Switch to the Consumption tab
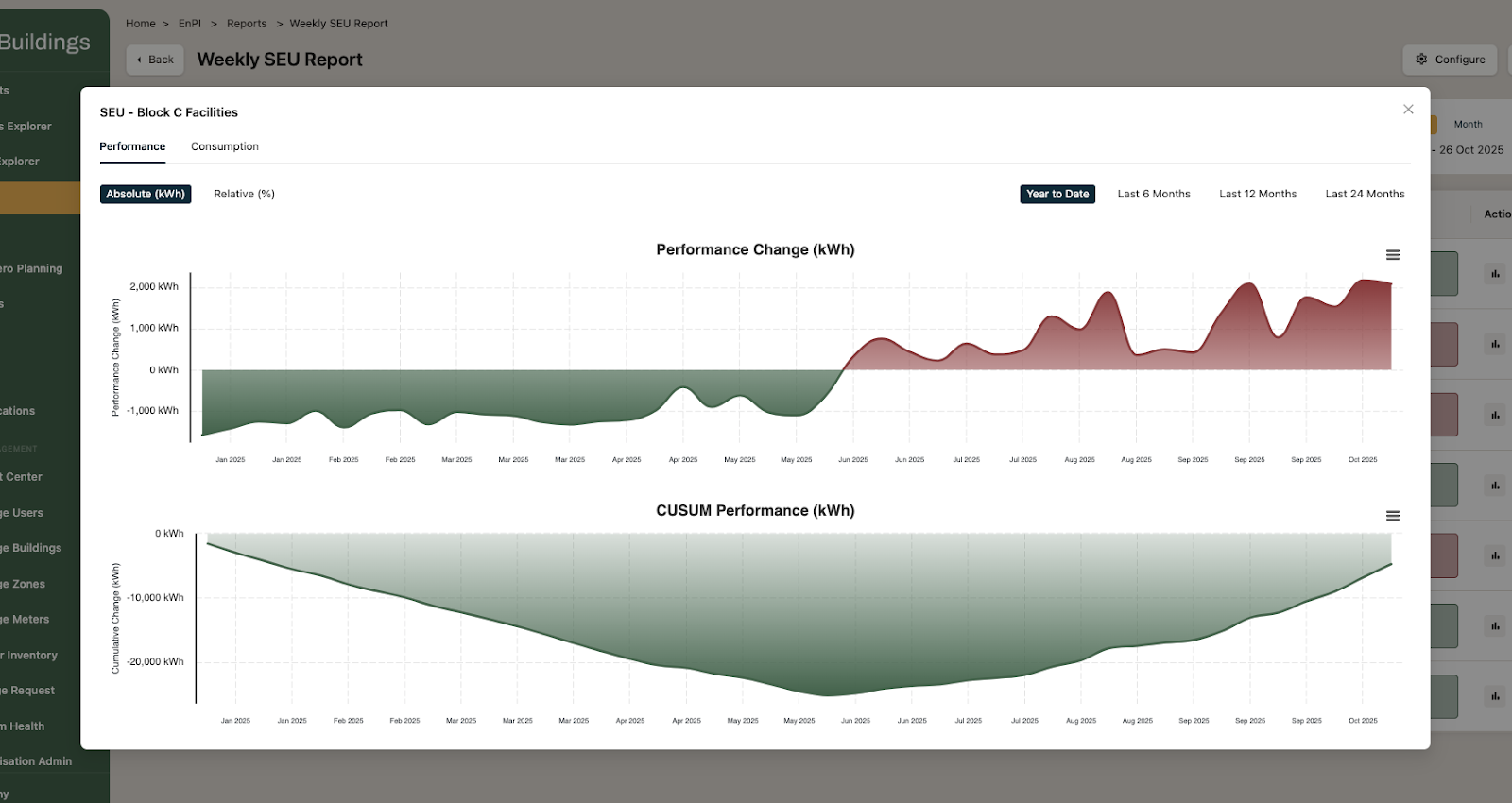1512x803 pixels. tap(225, 146)
